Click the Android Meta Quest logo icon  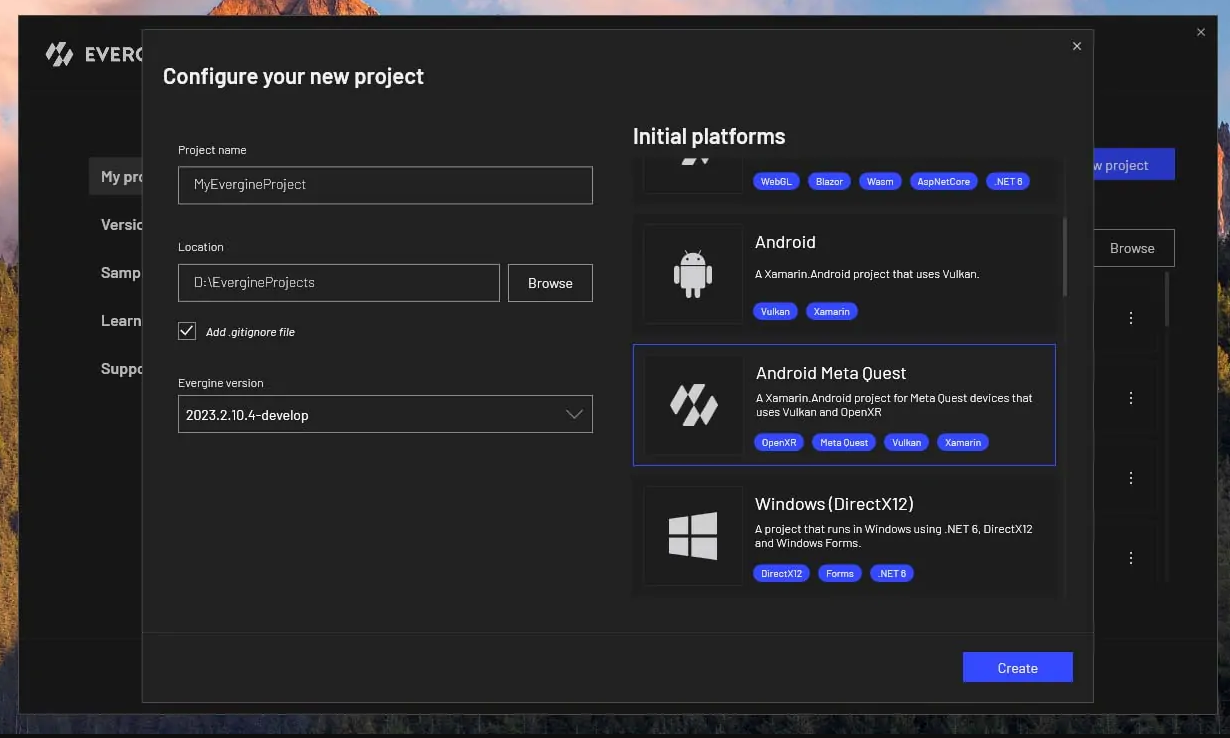(693, 405)
